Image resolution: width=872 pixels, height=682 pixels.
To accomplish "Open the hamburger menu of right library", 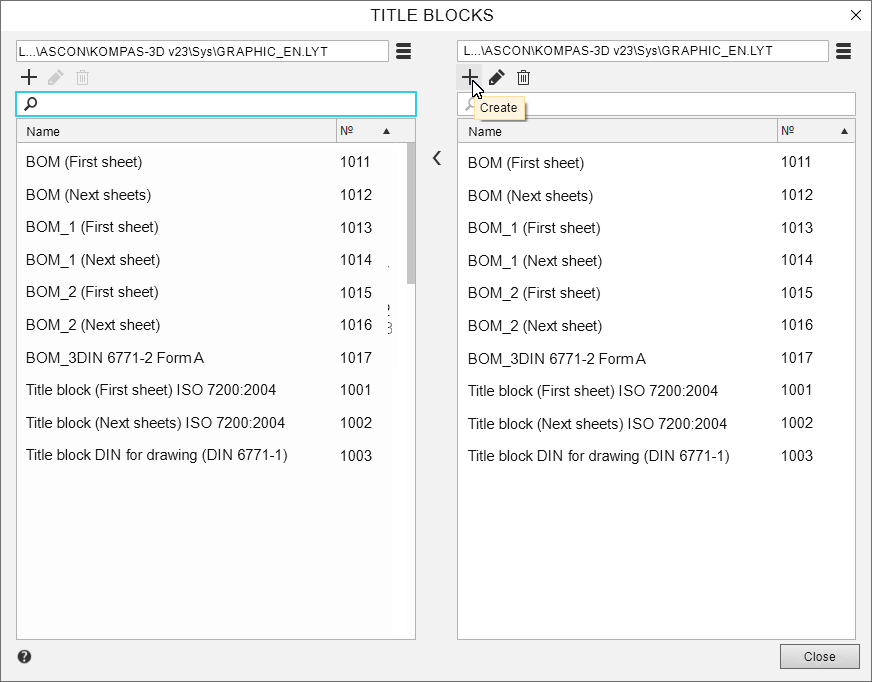I will click(x=843, y=51).
